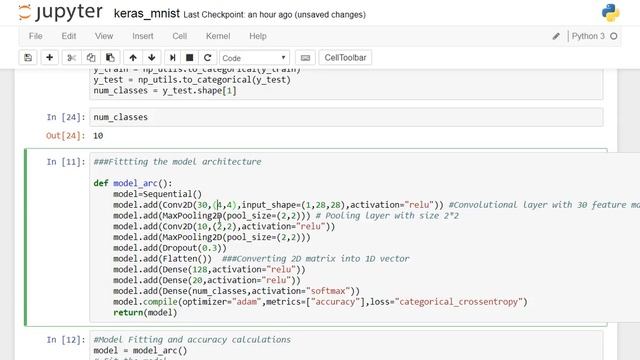The height and width of the screenshot is (360, 640).
Task: Click the Jupyter logo
Action: pos(60,13)
